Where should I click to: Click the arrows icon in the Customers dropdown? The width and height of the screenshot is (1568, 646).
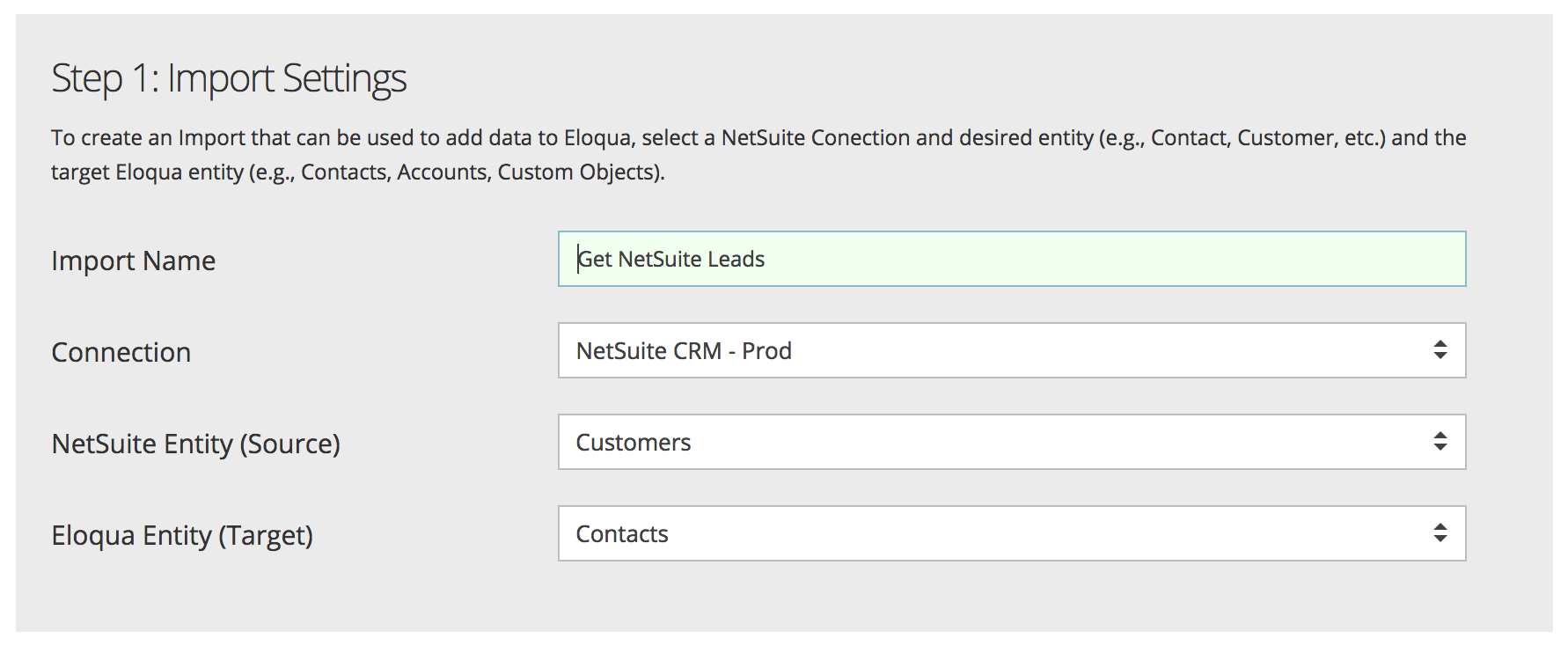tap(1440, 442)
